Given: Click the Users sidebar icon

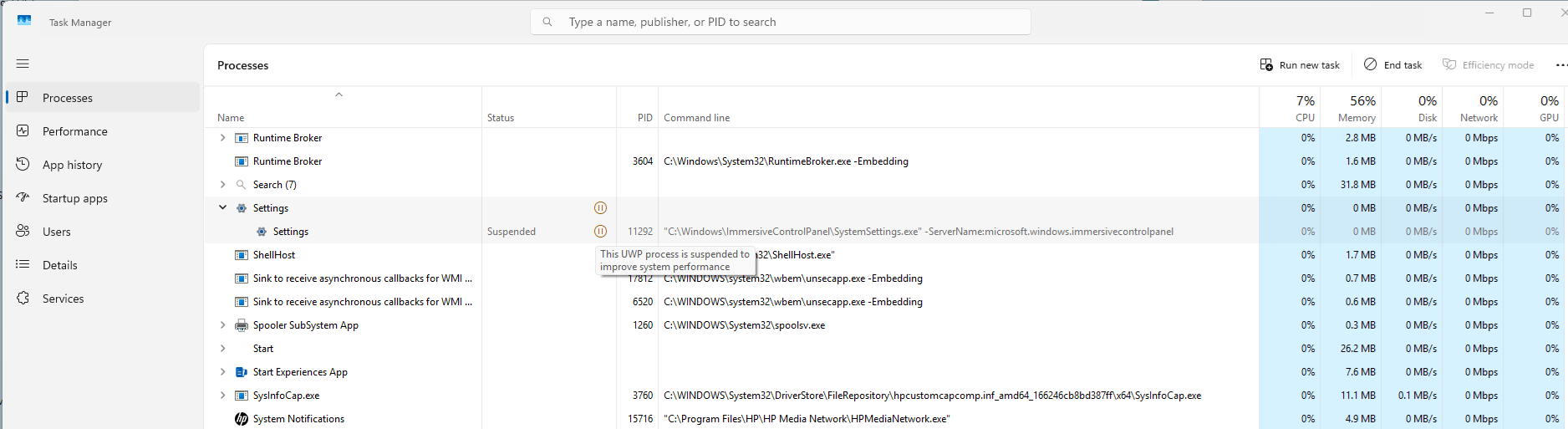Looking at the screenshot, I should (x=23, y=231).
